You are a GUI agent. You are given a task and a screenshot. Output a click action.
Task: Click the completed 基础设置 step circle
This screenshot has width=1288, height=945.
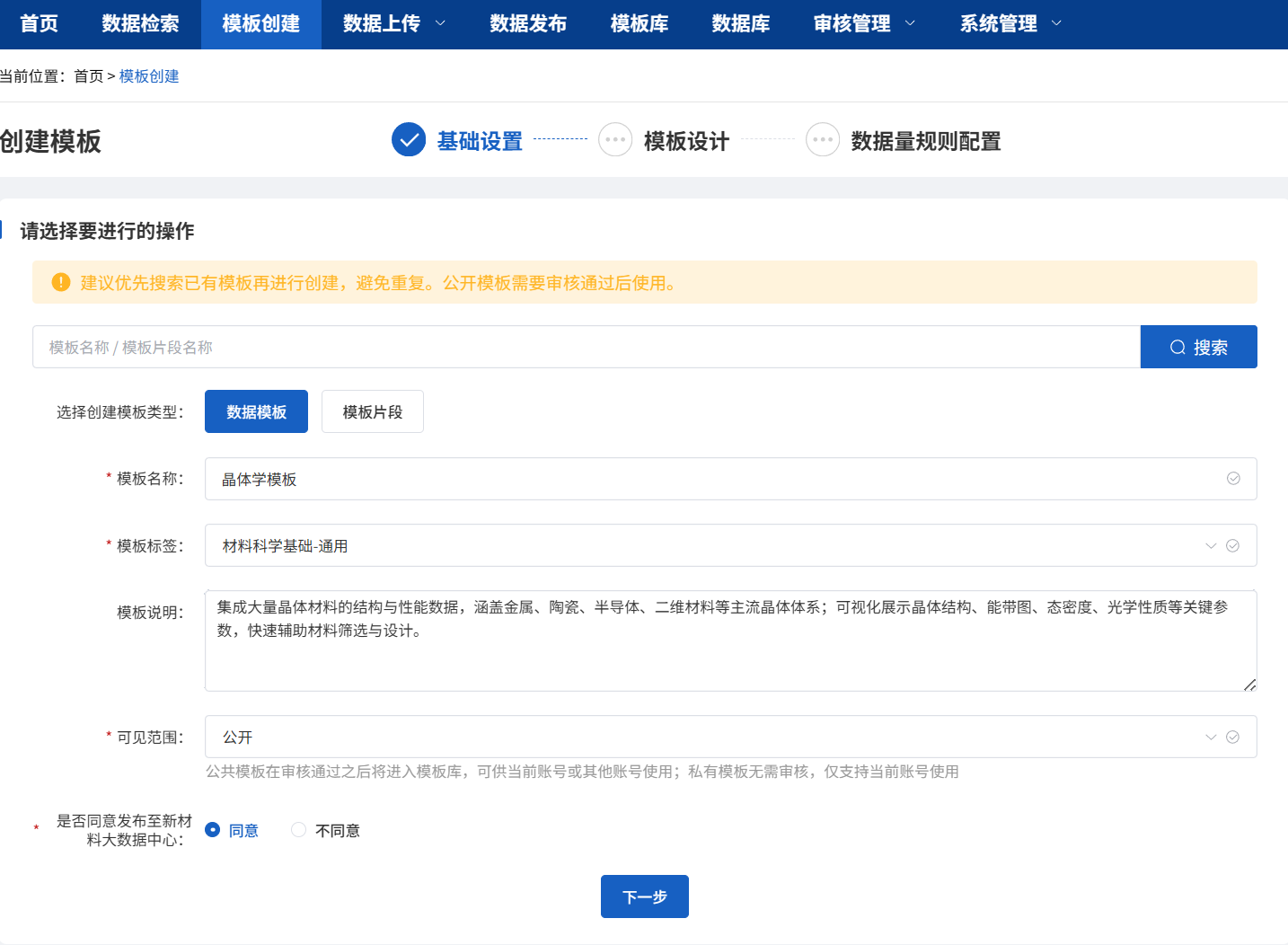point(409,139)
